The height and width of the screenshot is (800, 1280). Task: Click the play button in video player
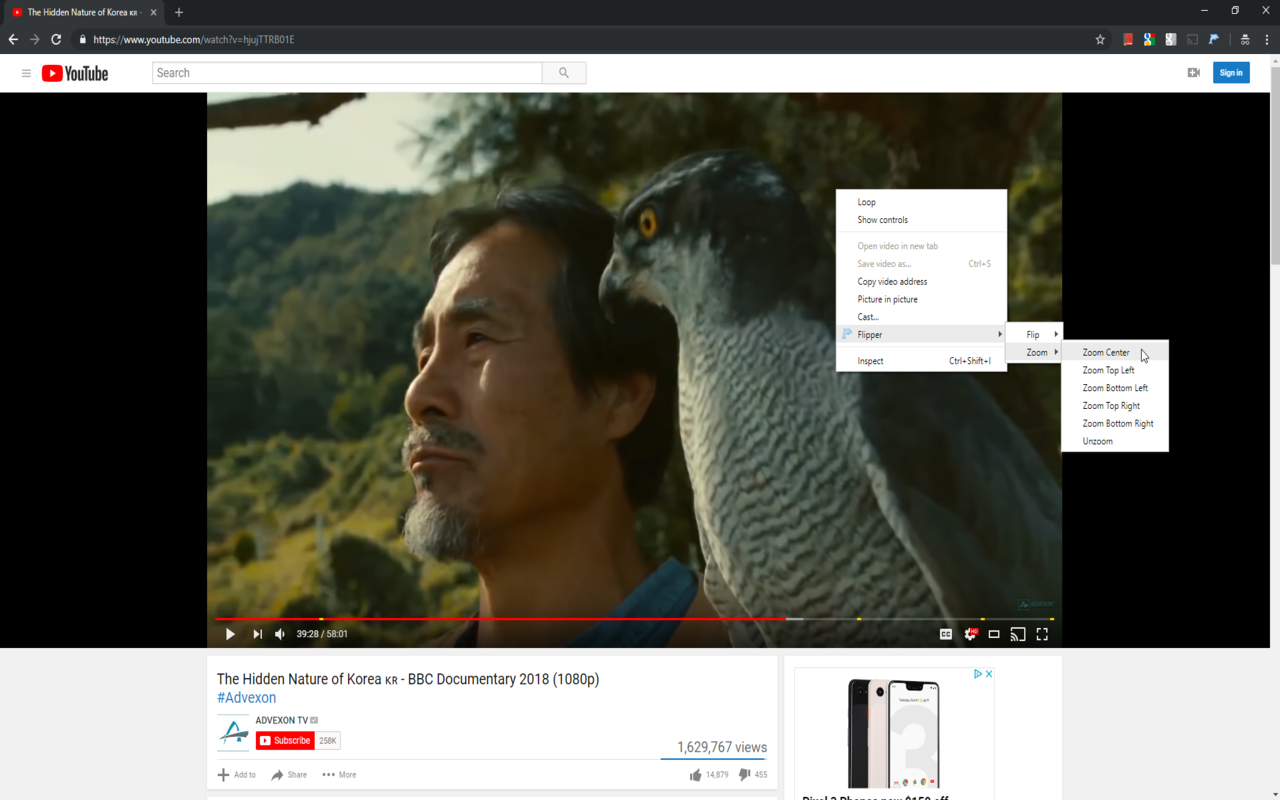(230, 634)
